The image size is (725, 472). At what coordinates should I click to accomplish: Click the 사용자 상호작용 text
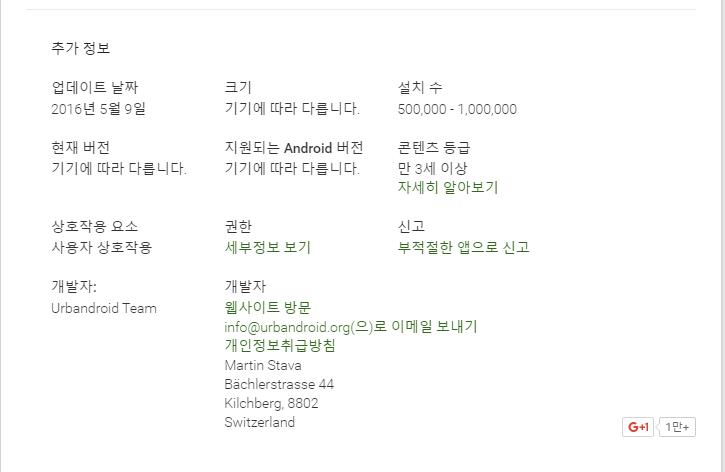(x=101, y=247)
